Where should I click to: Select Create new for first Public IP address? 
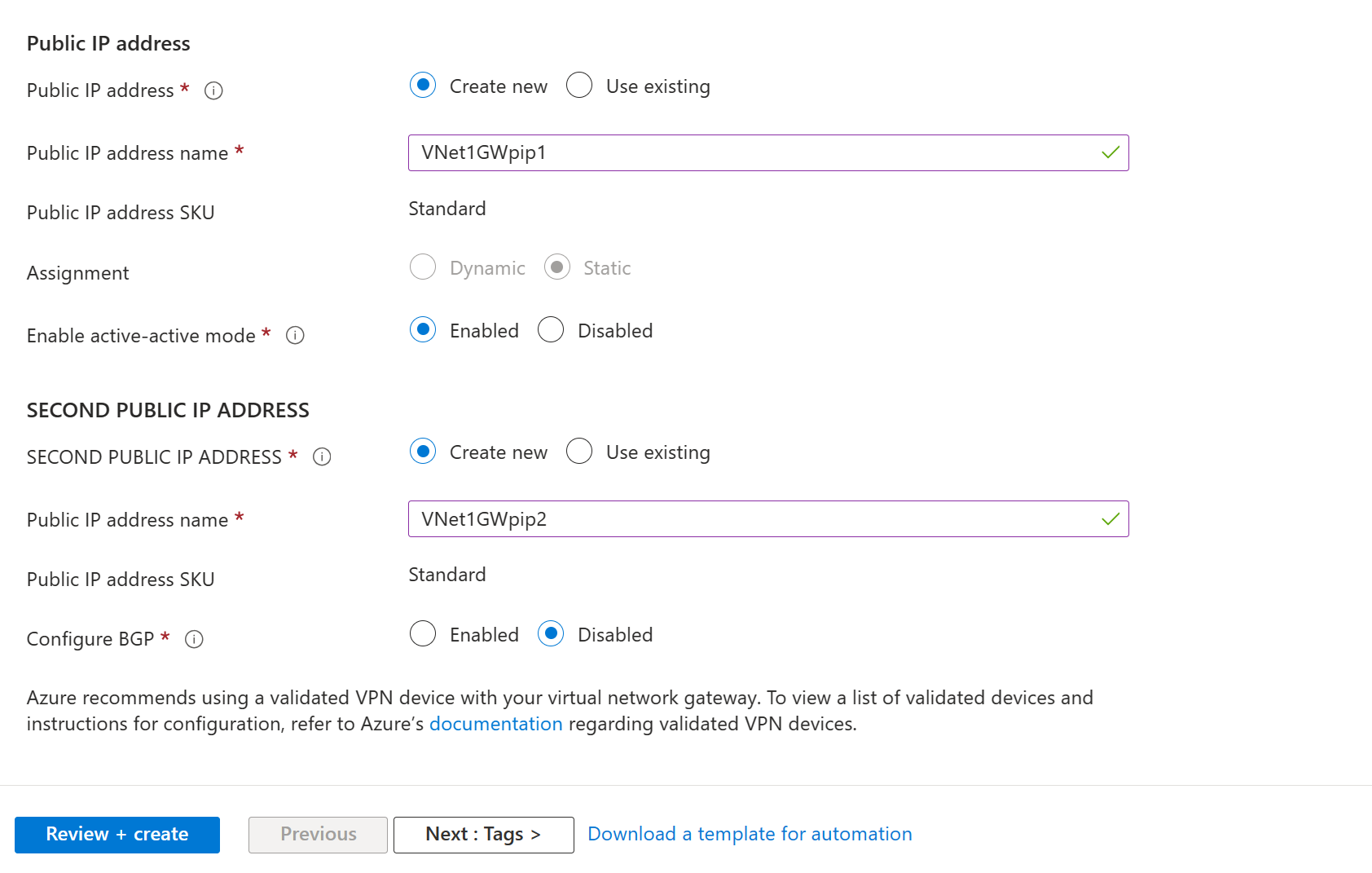(423, 85)
